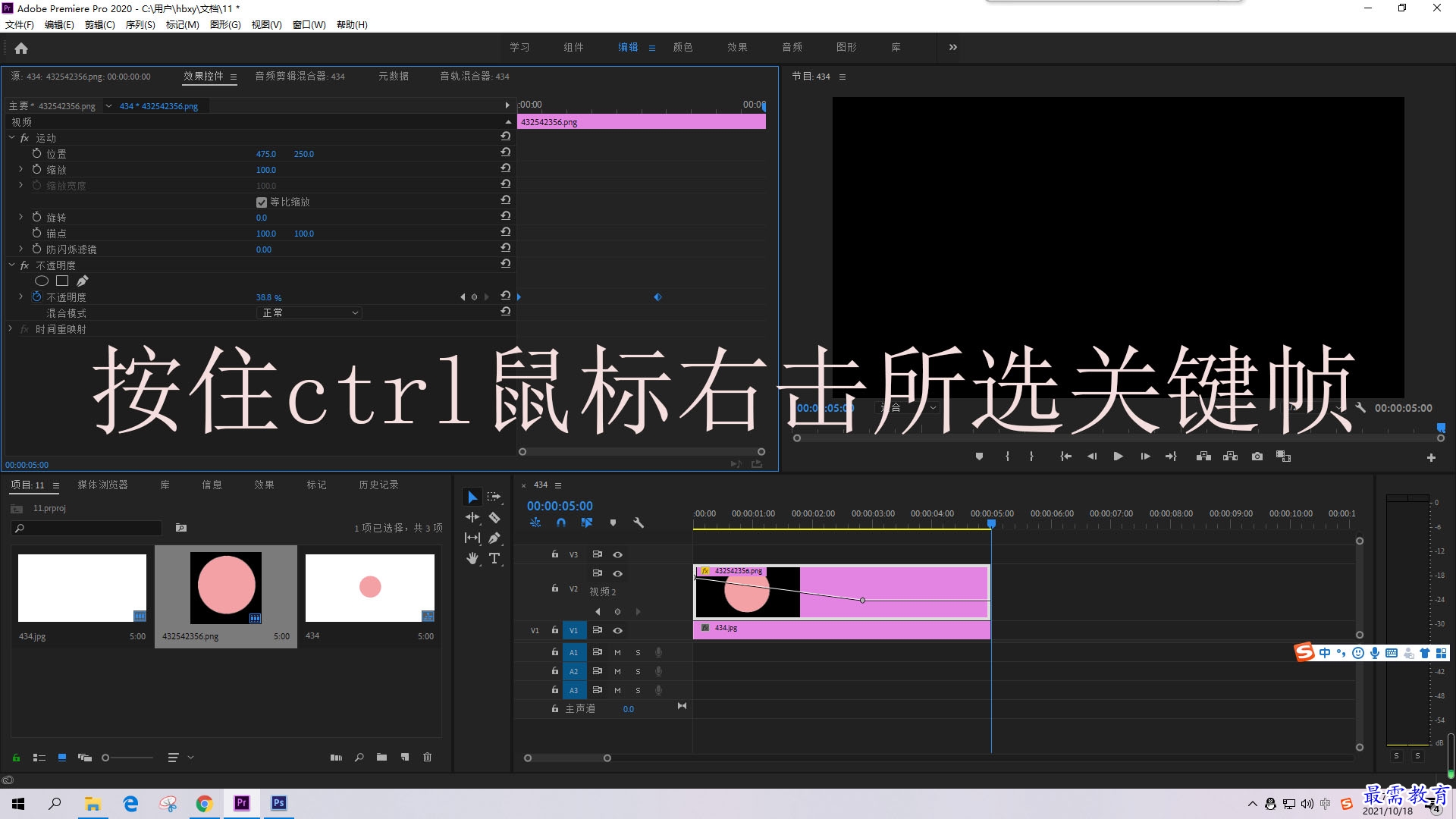Viewport: 1456px width, 819px height.
Task: Add opacity keyframe in effect controls
Action: 475,297
